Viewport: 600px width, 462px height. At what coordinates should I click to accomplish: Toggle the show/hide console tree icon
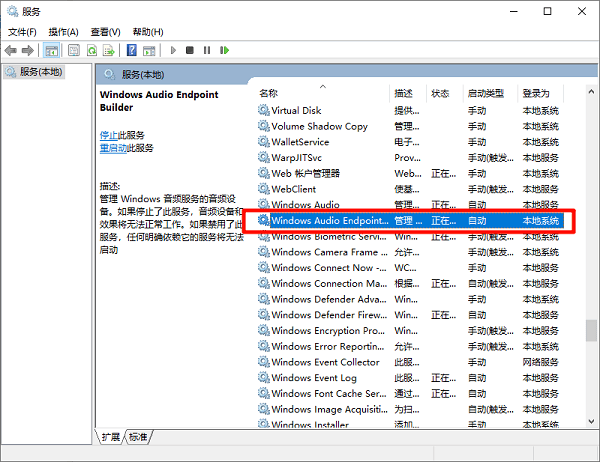51,50
